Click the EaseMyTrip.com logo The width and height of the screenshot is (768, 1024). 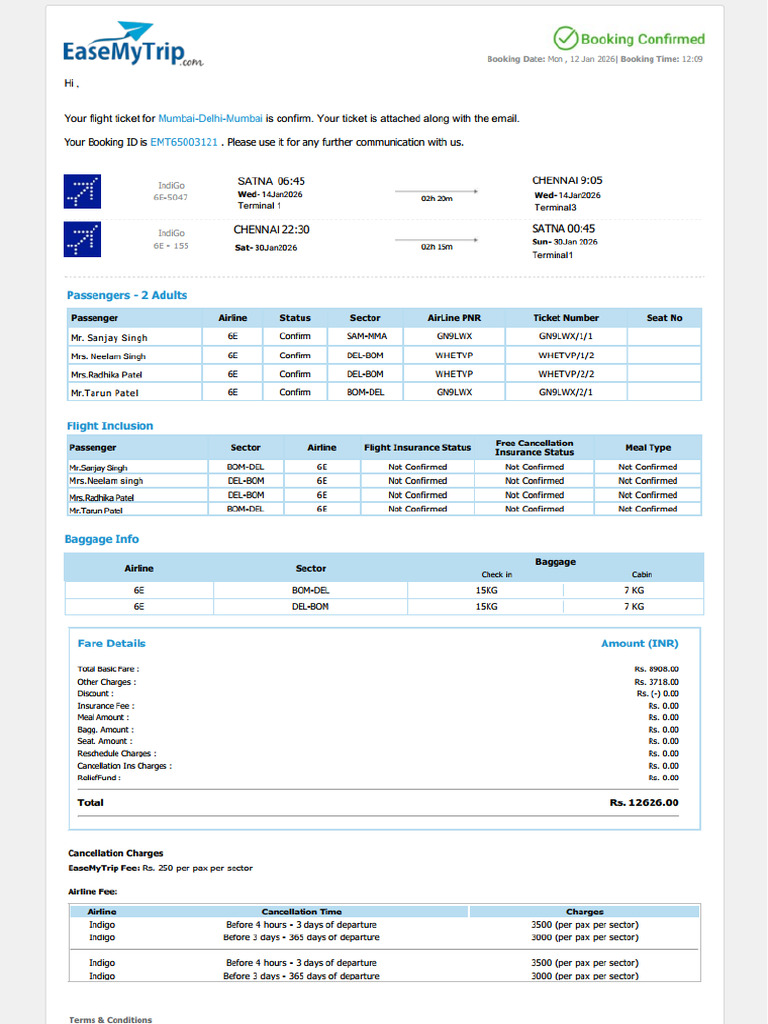pos(133,44)
